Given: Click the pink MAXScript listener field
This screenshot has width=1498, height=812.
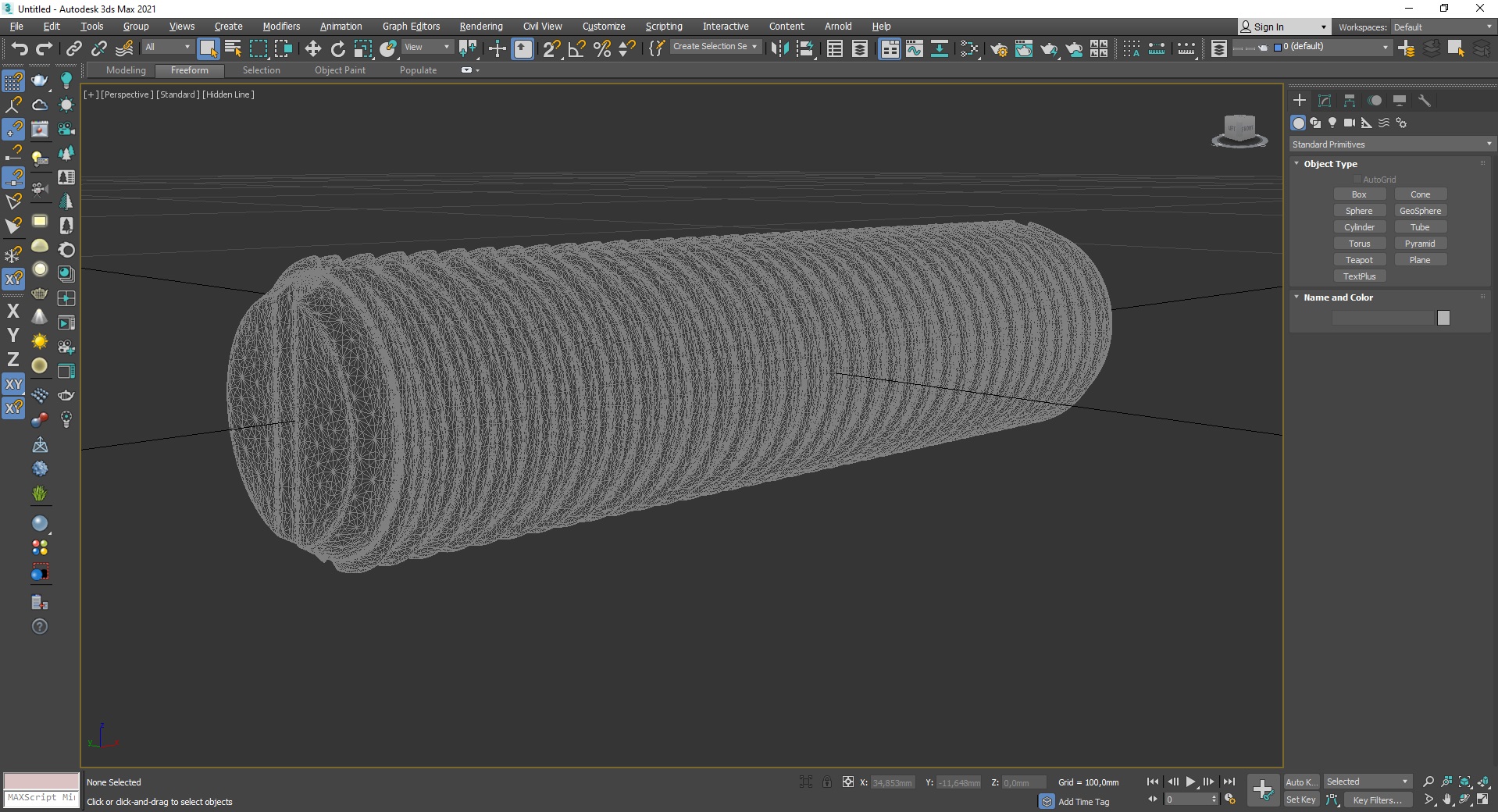Looking at the screenshot, I should [x=41, y=781].
